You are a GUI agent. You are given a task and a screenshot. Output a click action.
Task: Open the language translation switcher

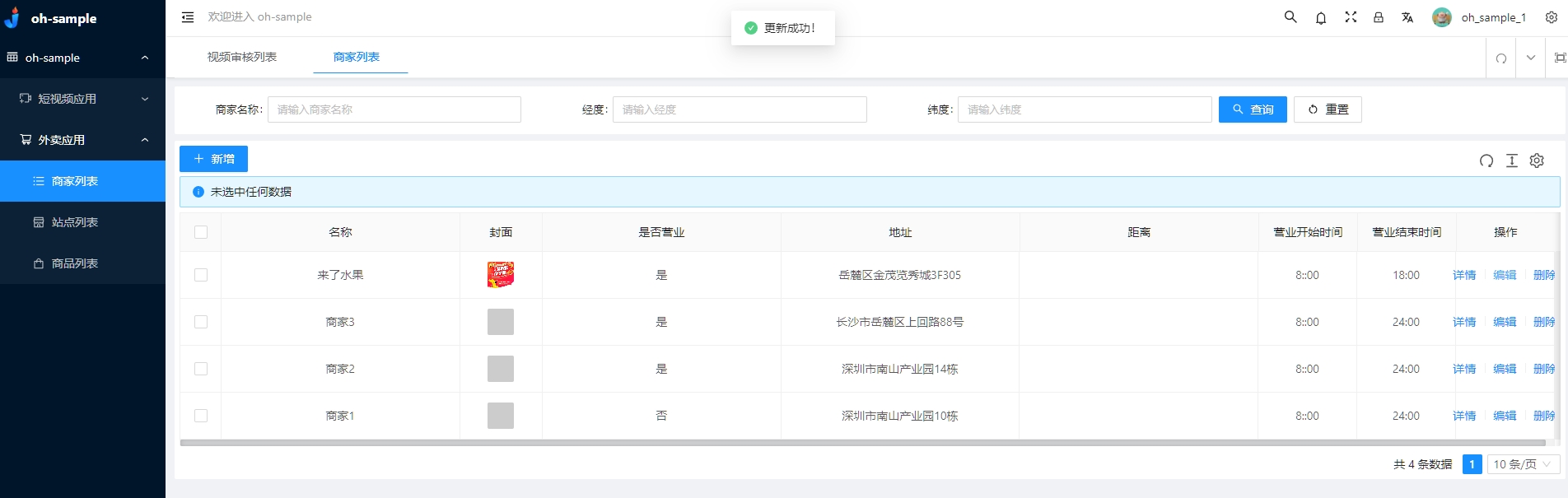1407,17
